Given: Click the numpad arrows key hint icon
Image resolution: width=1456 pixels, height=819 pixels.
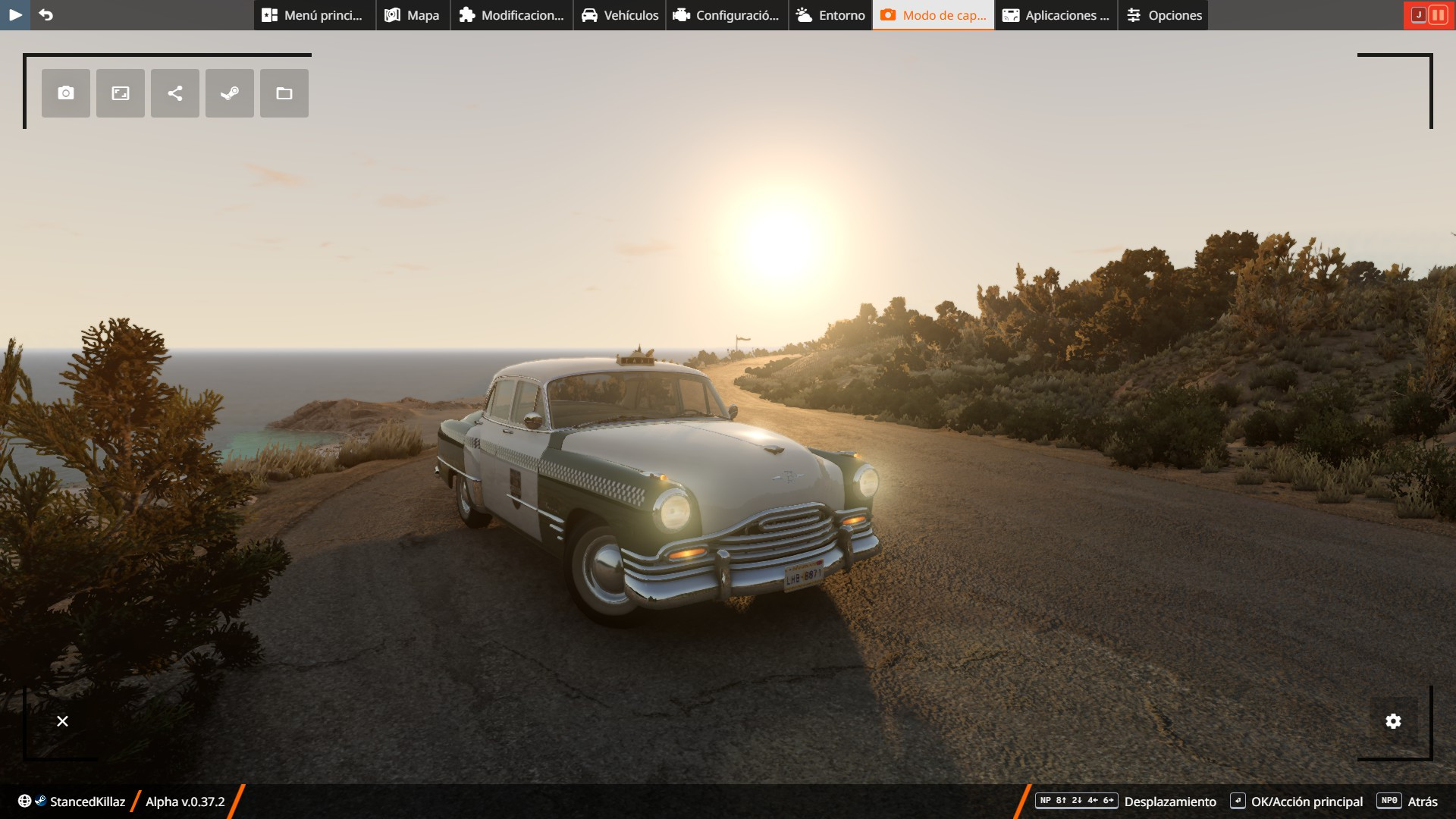Looking at the screenshot, I should [x=1077, y=801].
